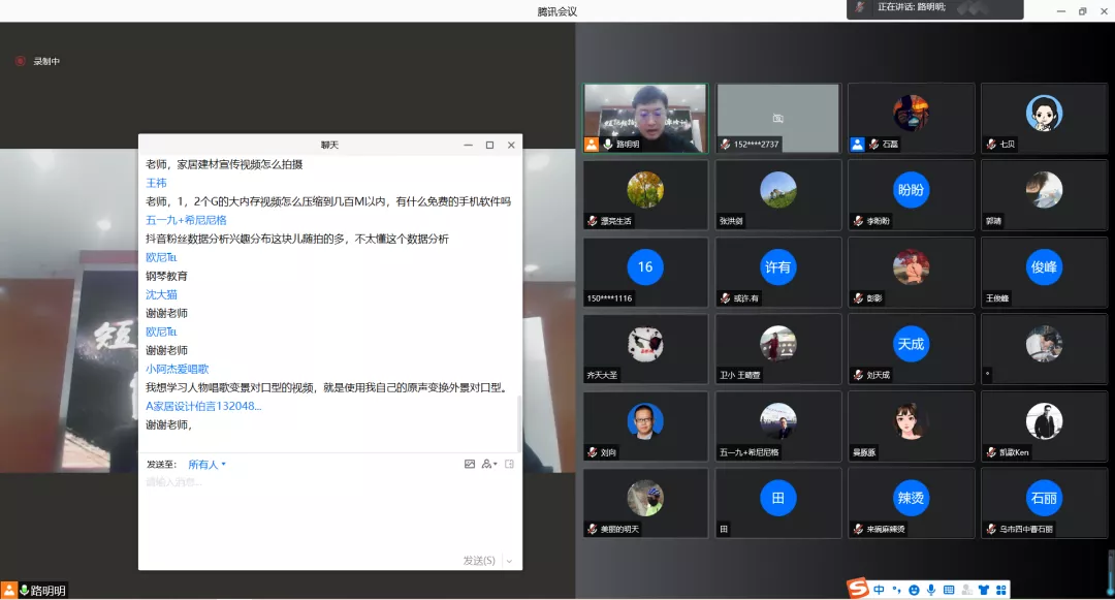Screen dimensions: 1115x600
Task: Click the pop-out chat window icon
Action: [509, 465]
